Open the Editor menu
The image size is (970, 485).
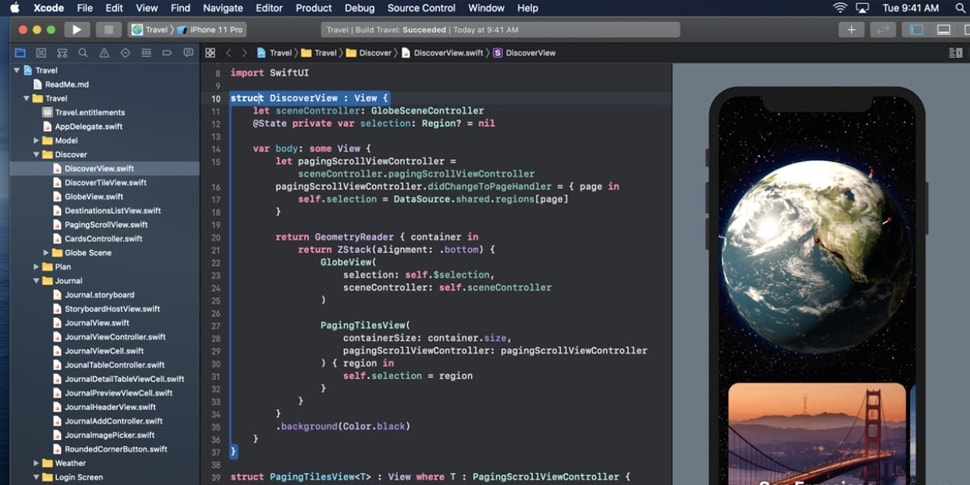(269, 8)
